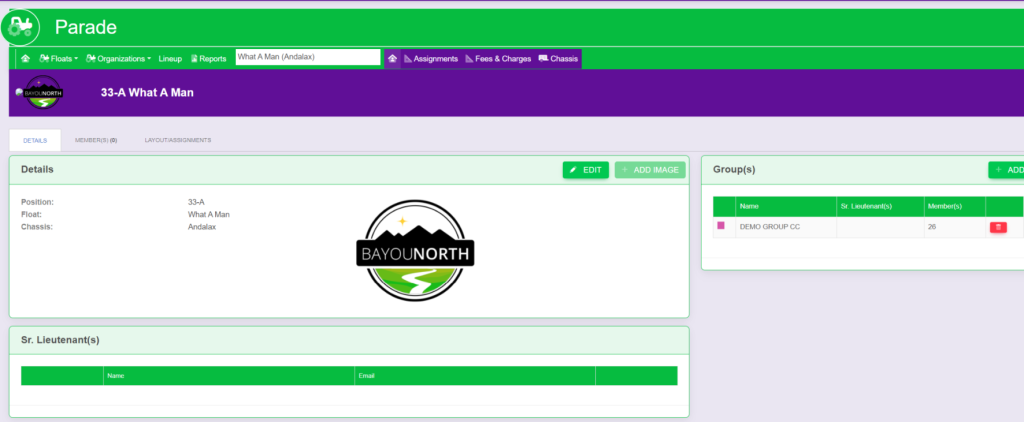Click Add button in Group(s) panel
Viewport: 1024px width, 422px height.
point(1008,170)
